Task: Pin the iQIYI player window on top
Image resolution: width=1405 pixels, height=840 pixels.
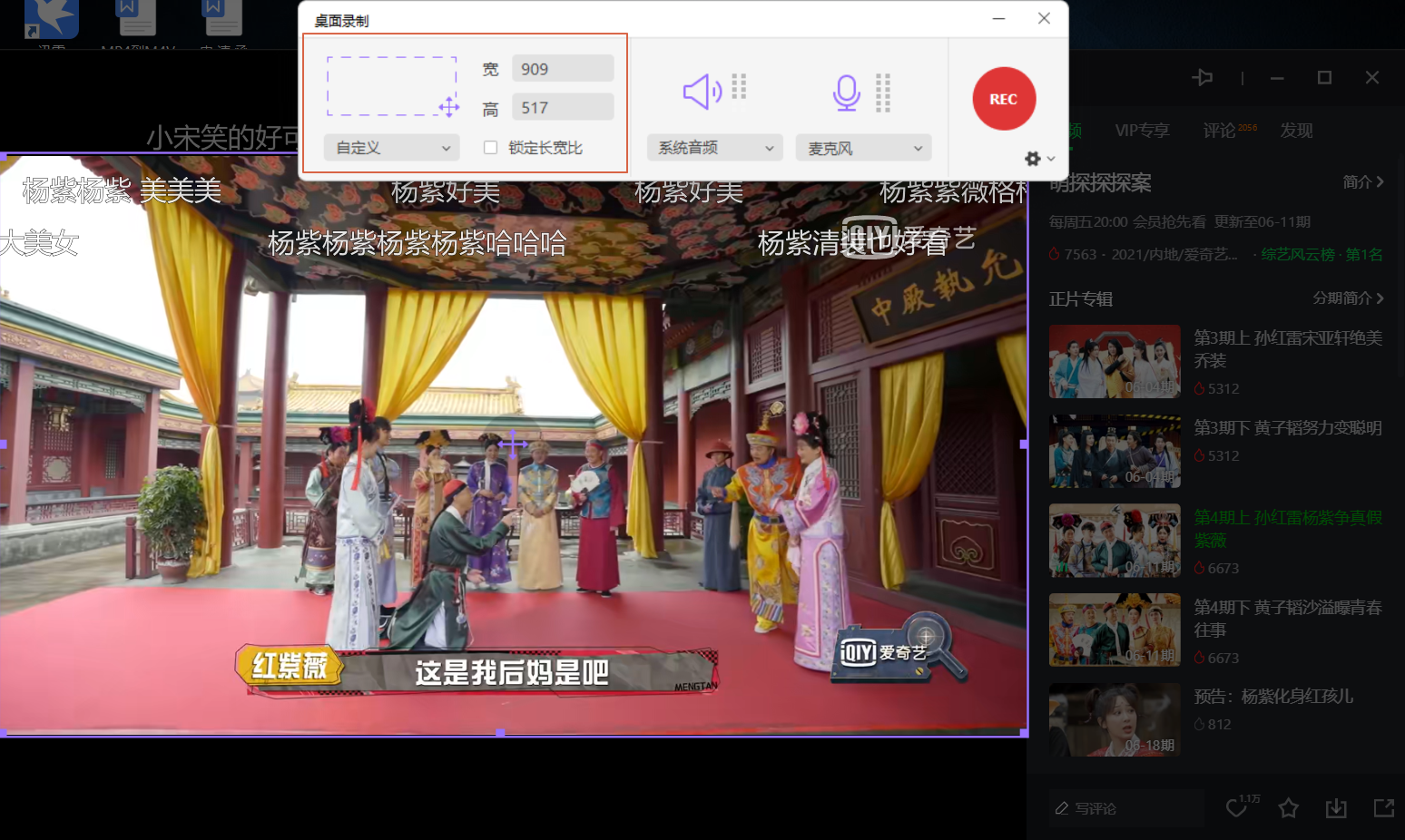Action: [x=1203, y=78]
